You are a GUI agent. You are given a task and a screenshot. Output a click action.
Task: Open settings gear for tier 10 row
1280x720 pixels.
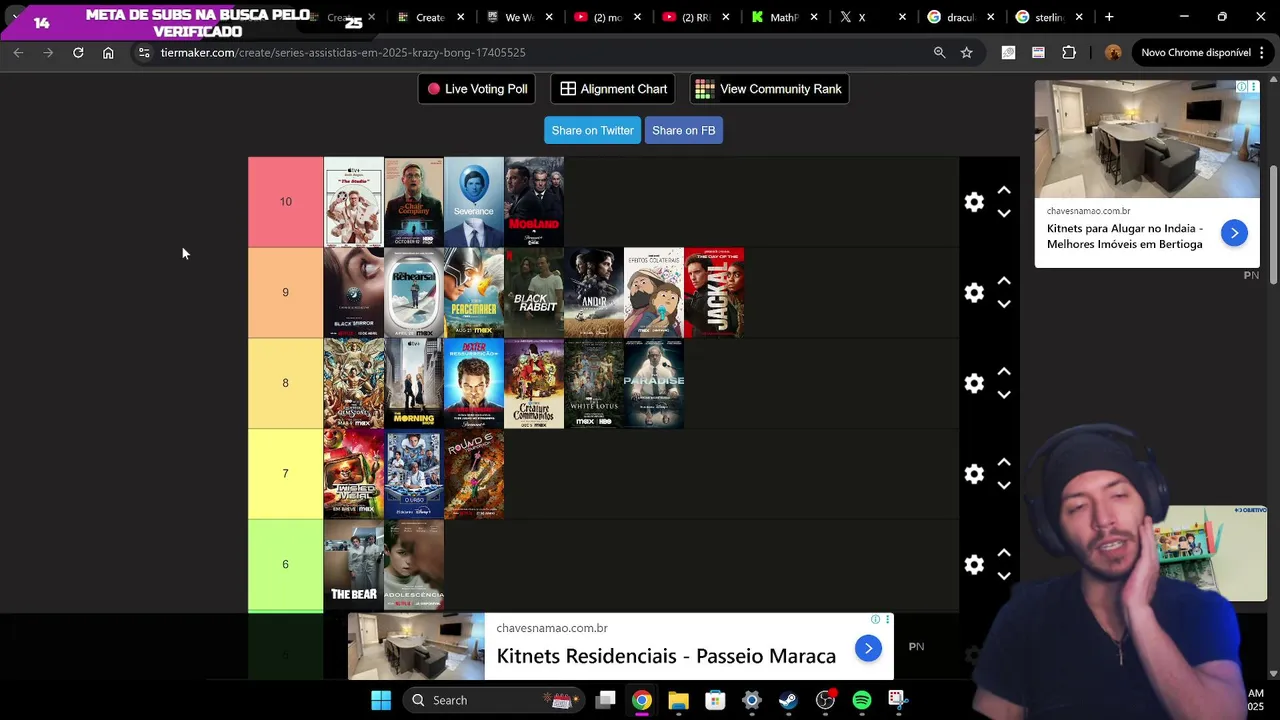pyautogui.click(x=974, y=202)
